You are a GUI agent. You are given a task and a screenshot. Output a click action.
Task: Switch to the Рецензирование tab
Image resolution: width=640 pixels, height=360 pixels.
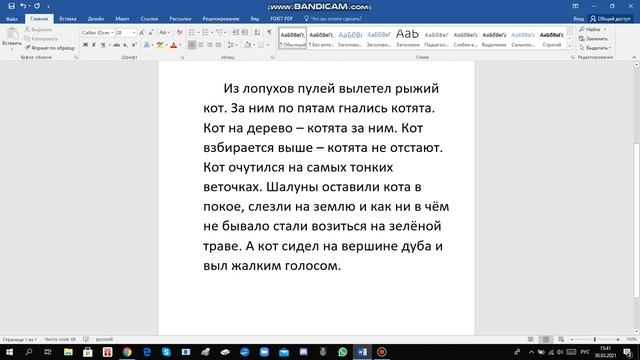point(221,19)
